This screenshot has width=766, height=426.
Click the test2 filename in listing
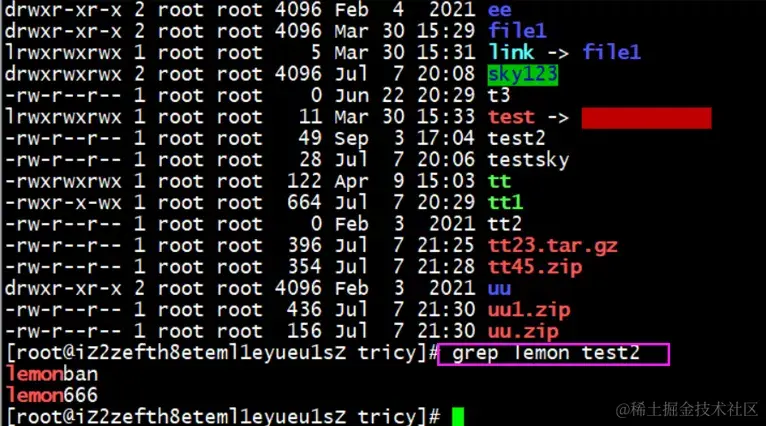click(x=517, y=139)
